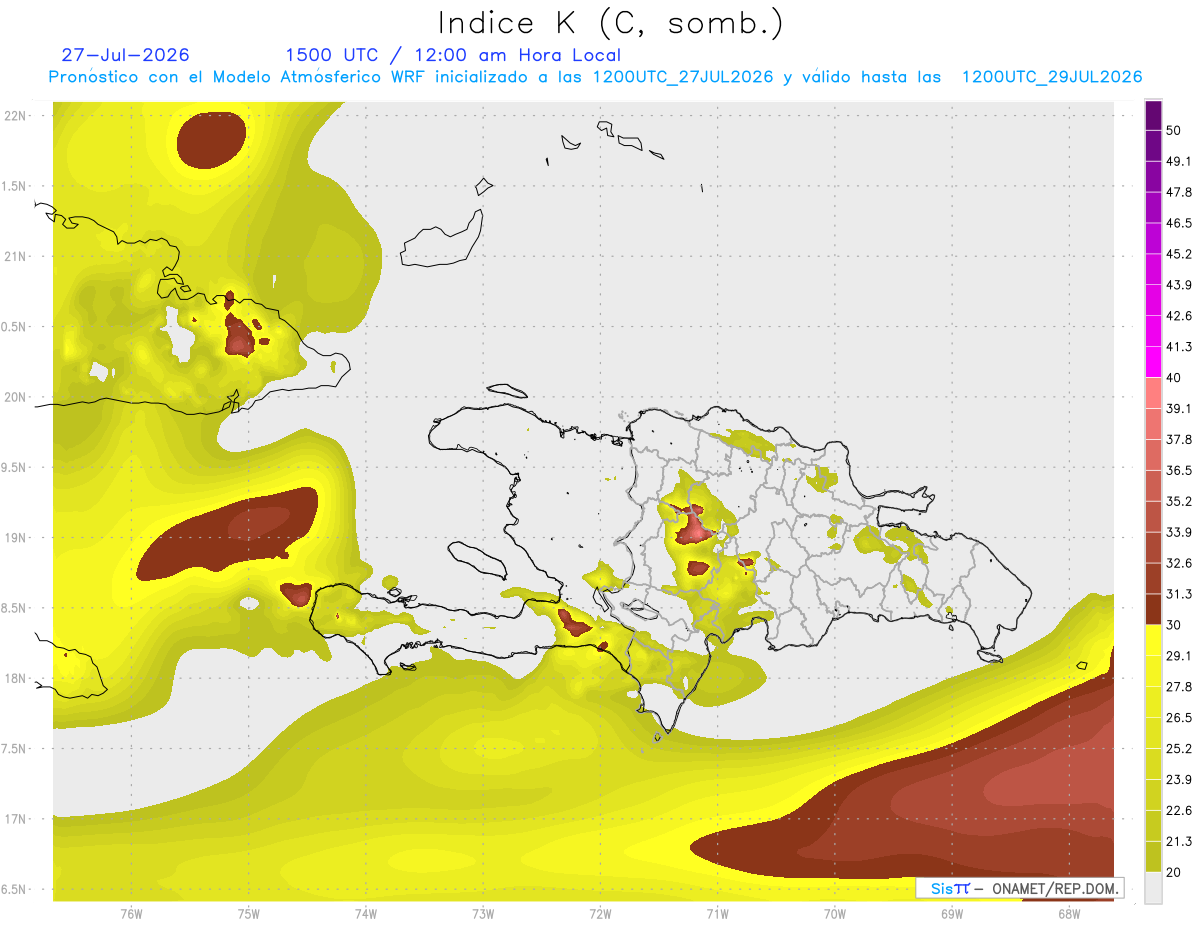Click the "37.8" color scale value
This screenshot has width=1200, height=927.
pos(1179,439)
